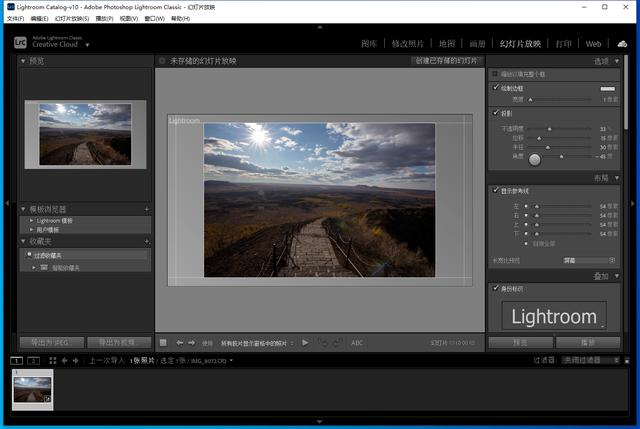Collapse right panel group via edge arrow
The width and height of the screenshot is (640, 429).
pyautogui.click(x=633, y=203)
